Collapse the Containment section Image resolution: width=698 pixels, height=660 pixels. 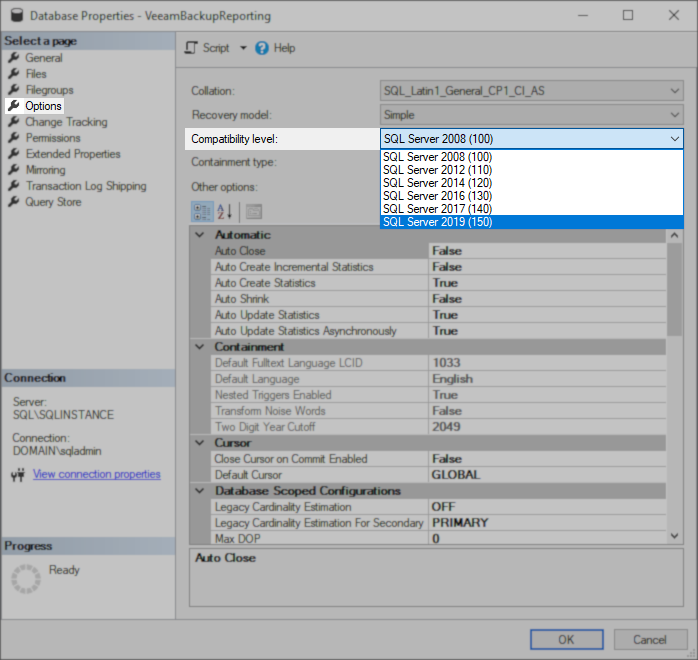200,347
